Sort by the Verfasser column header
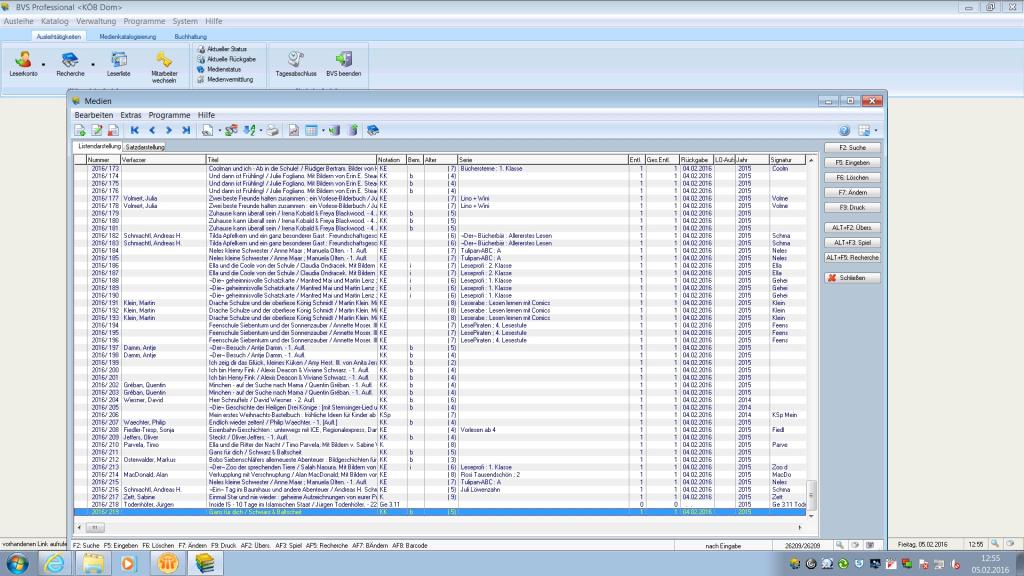This screenshot has width=1024, height=576. pyautogui.click(x=163, y=160)
